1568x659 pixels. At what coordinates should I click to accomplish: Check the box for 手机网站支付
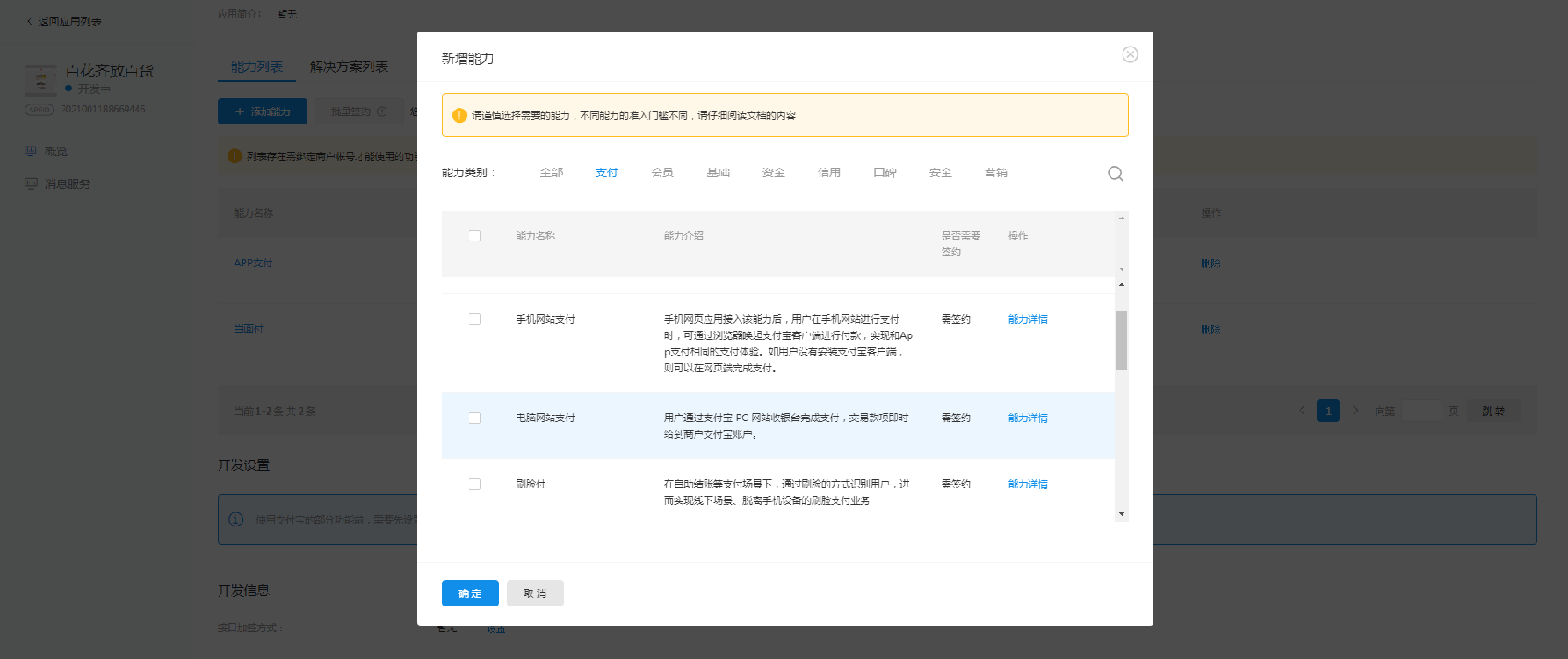pos(474,320)
